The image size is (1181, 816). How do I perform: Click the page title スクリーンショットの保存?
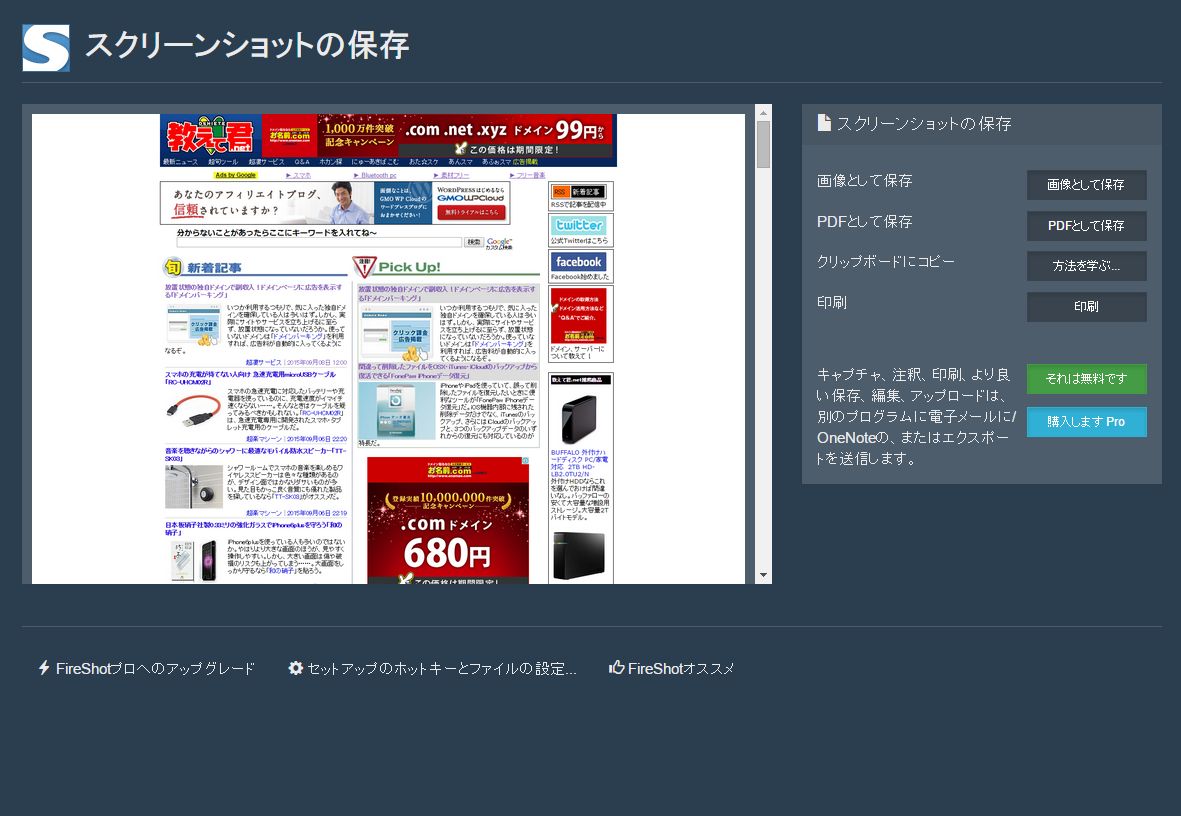coord(247,45)
